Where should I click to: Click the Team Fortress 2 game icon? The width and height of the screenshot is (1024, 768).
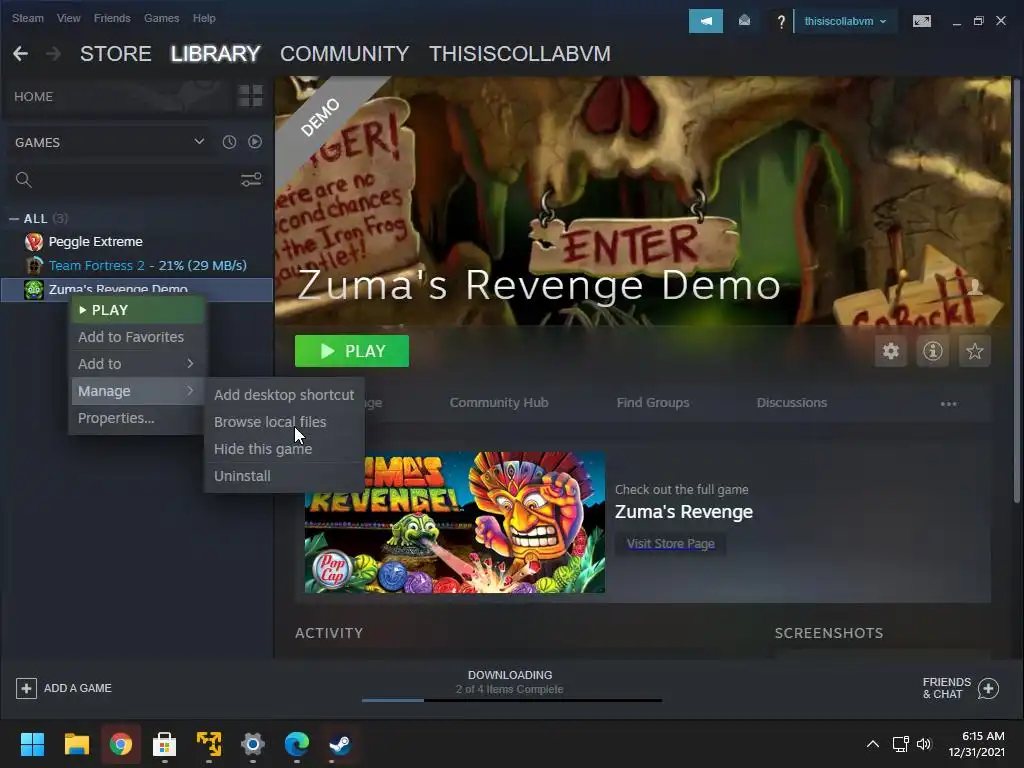[x=34, y=266]
